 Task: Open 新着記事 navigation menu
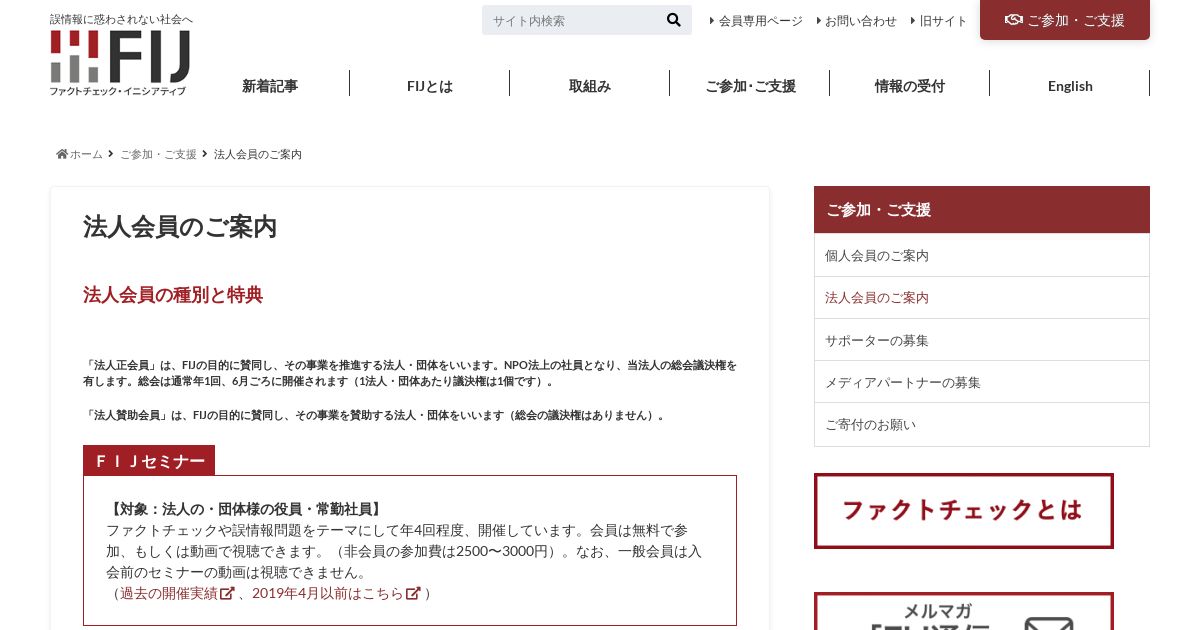[x=270, y=85]
